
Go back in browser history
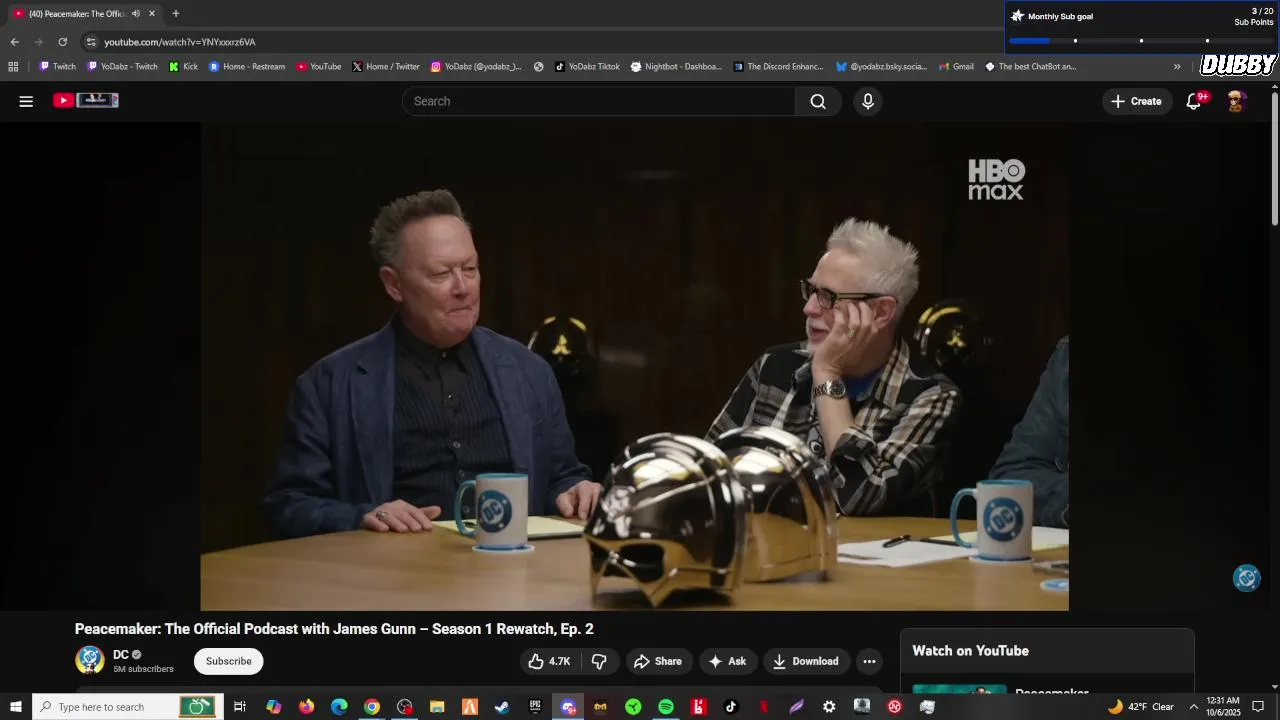click(14, 42)
